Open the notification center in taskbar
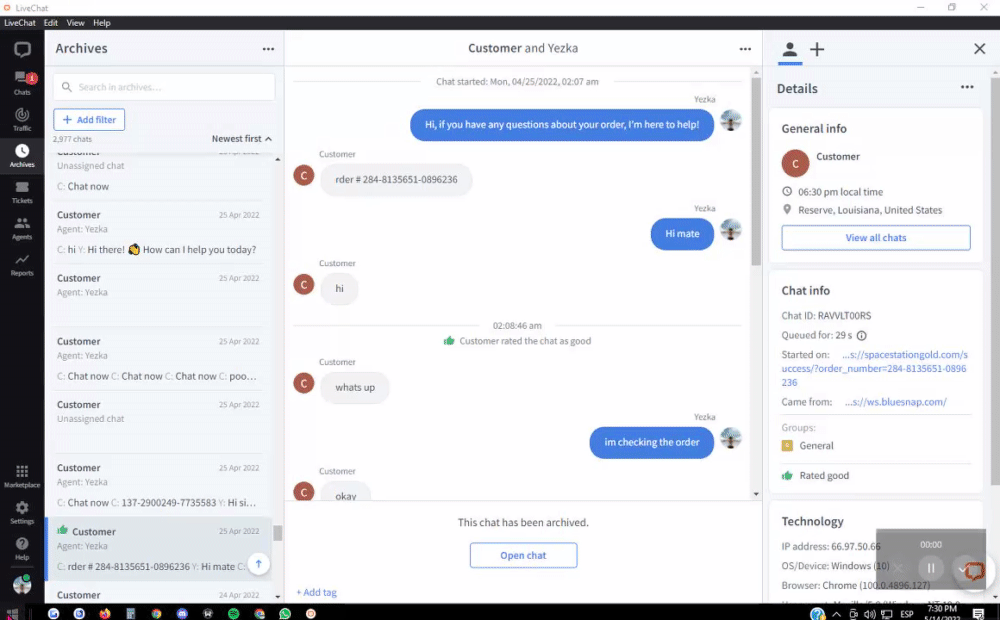Viewport: 1000px width, 620px height. click(978, 614)
